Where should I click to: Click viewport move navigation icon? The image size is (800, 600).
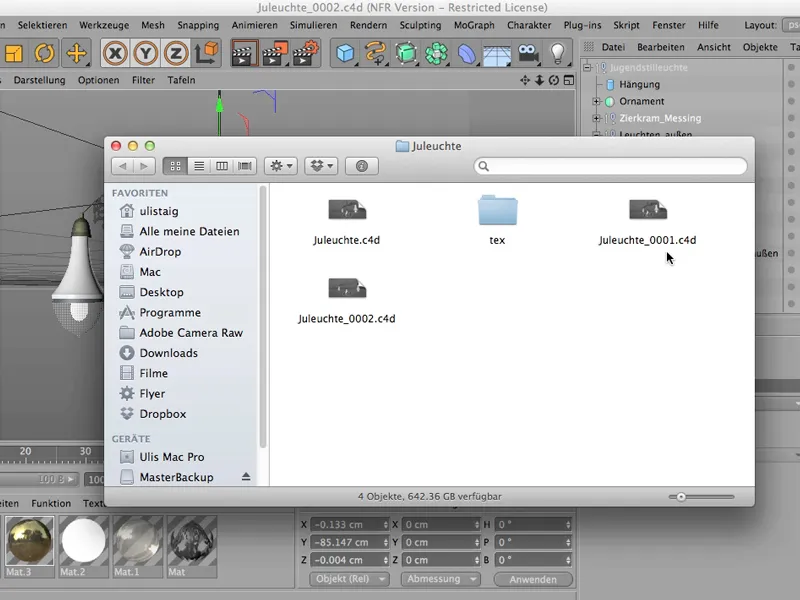click(524, 80)
